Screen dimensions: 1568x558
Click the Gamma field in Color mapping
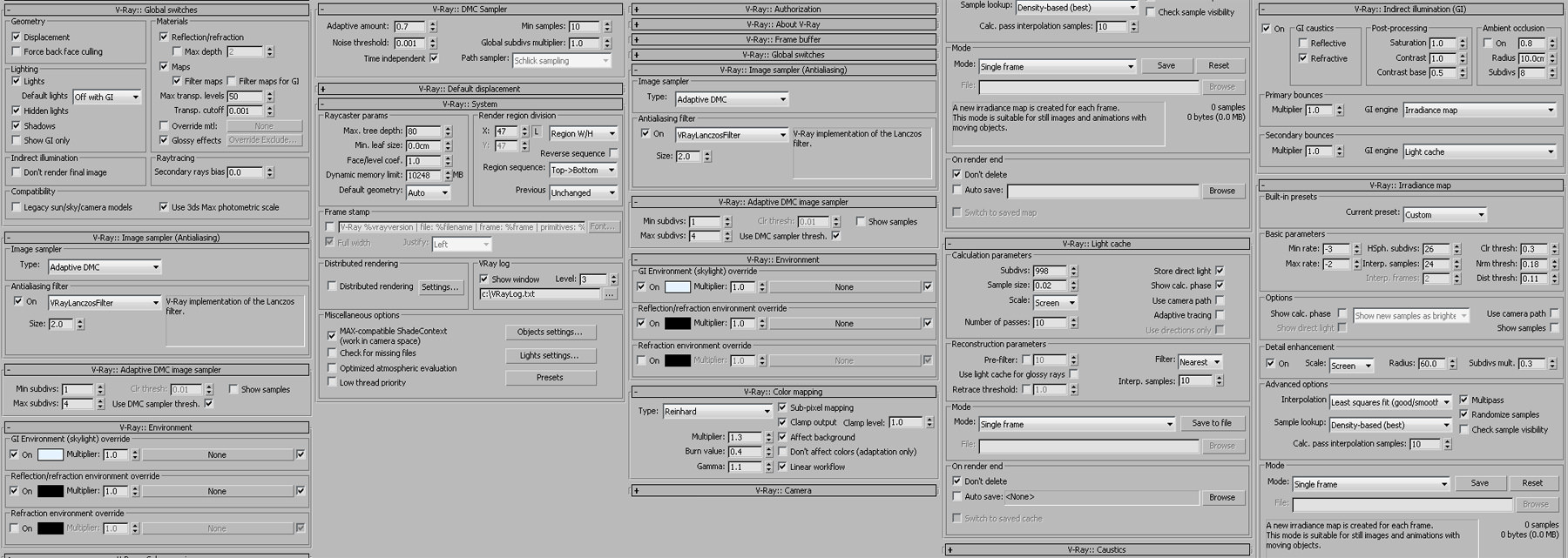[744, 467]
